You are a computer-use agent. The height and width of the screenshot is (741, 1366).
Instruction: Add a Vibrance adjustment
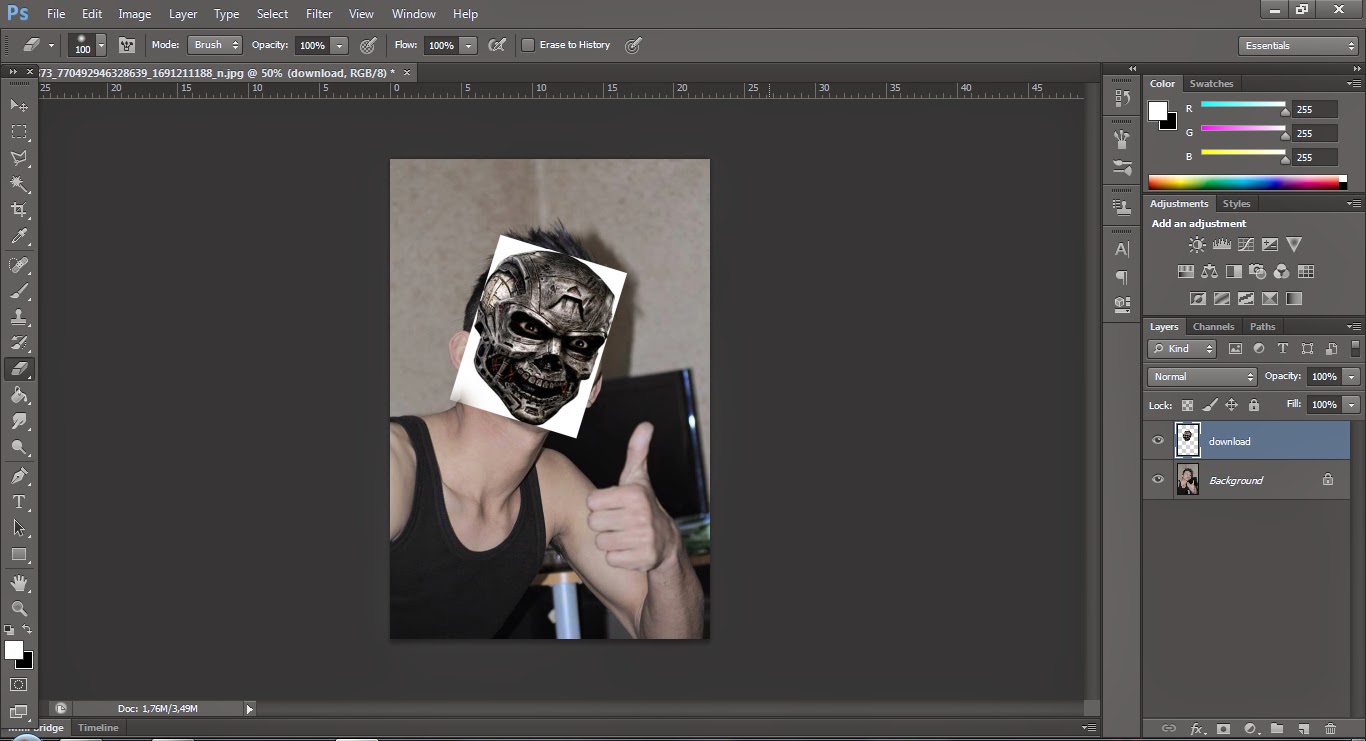[1293, 244]
